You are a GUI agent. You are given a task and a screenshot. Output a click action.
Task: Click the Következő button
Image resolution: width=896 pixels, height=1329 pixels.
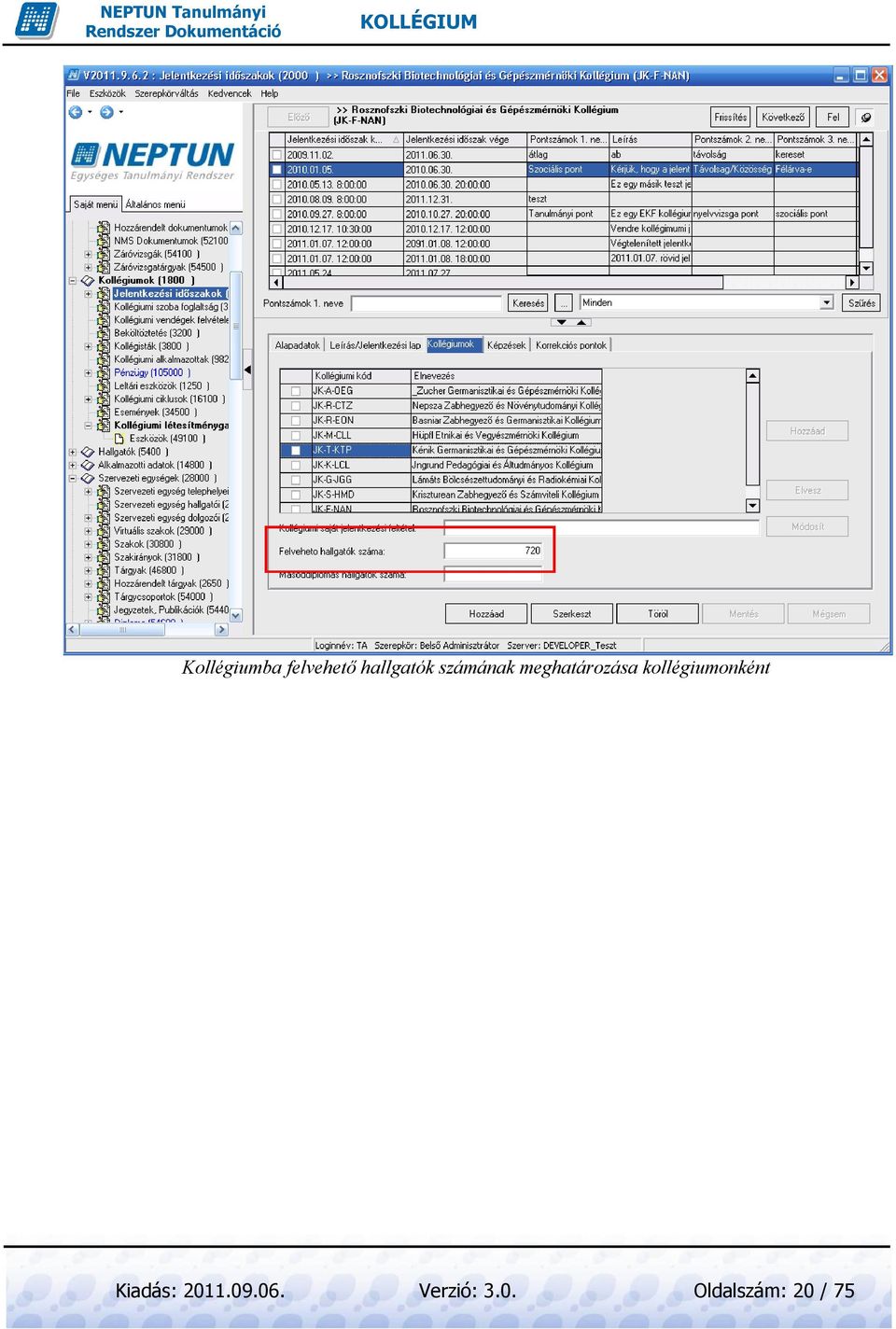(782, 118)
